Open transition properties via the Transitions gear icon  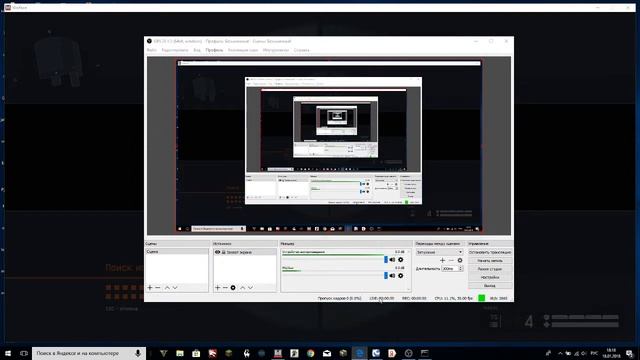pyautogui.click(x=460, y=260)
